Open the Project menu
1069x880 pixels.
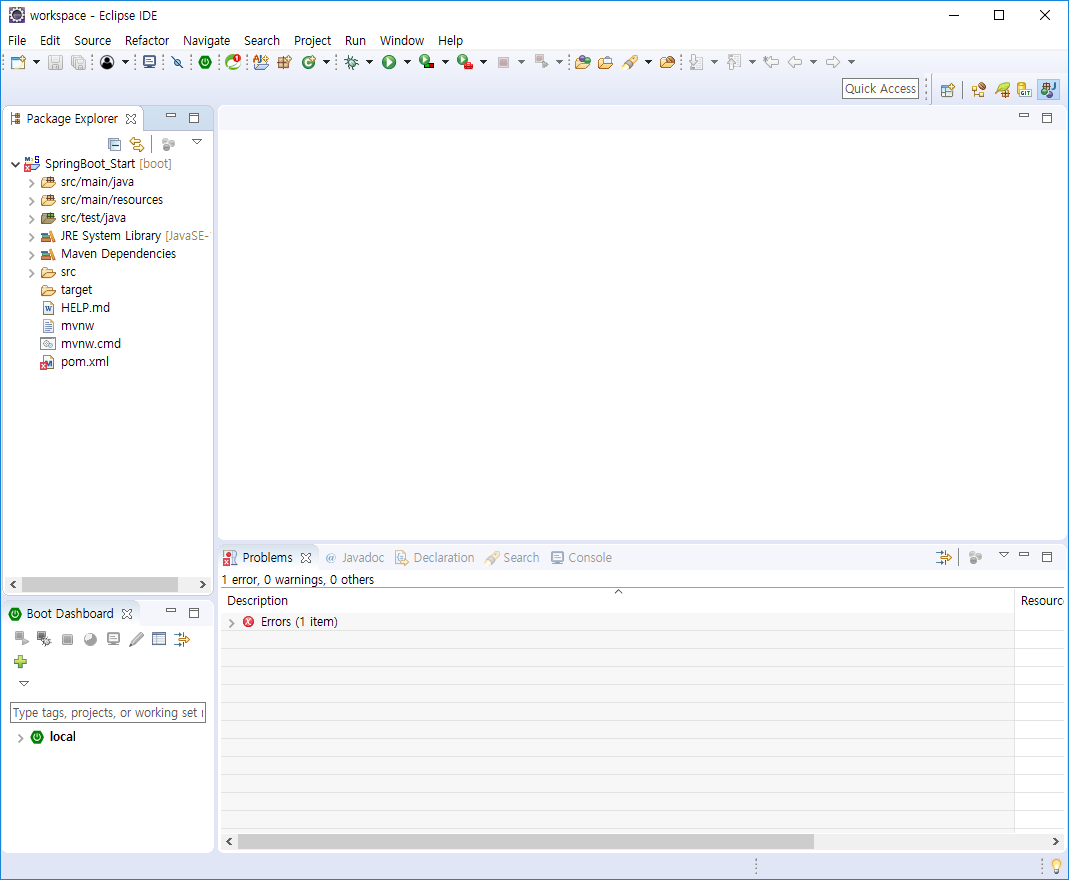click(x=312, y=40)
